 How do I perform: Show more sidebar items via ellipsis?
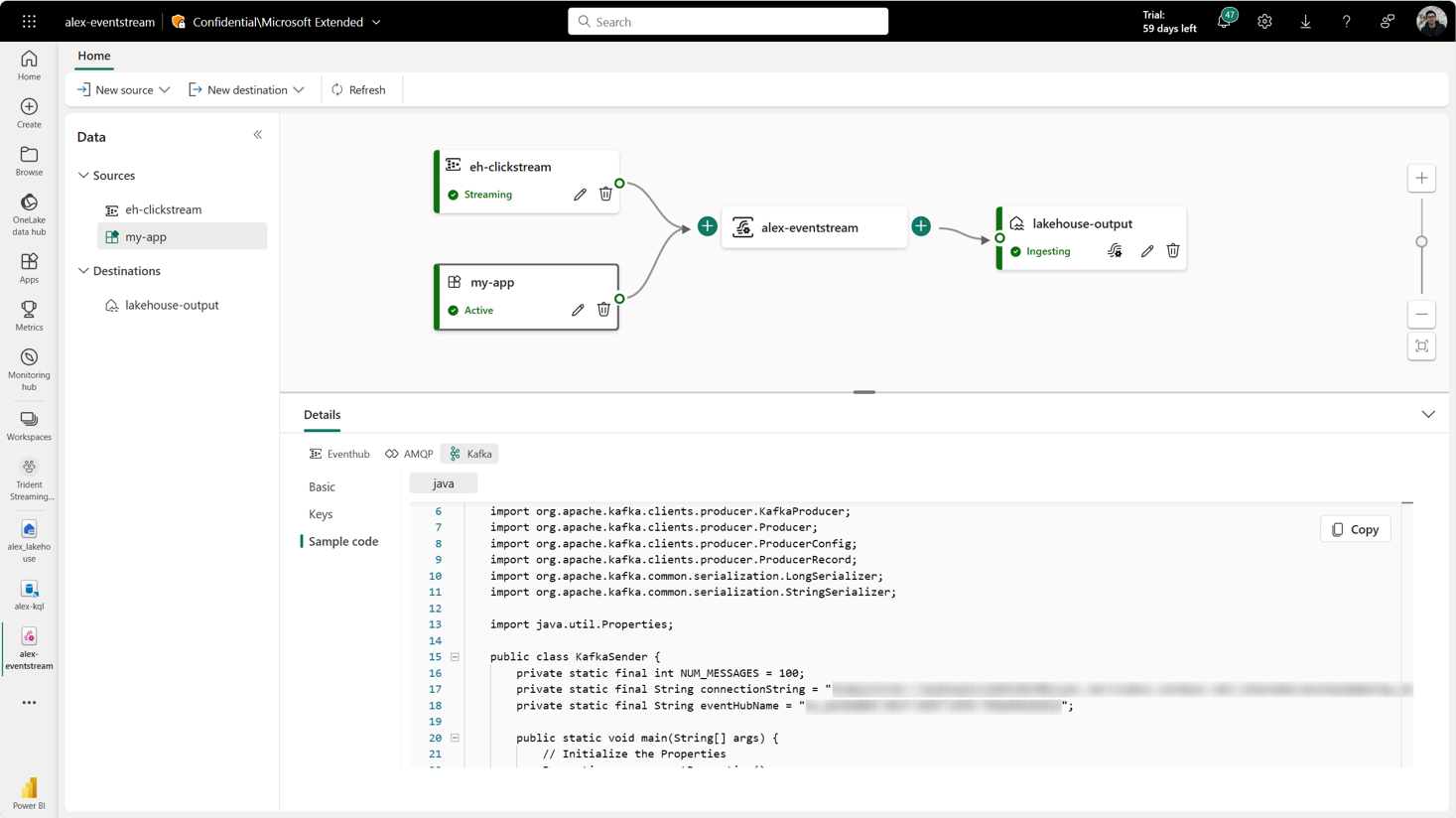[29, 703]
